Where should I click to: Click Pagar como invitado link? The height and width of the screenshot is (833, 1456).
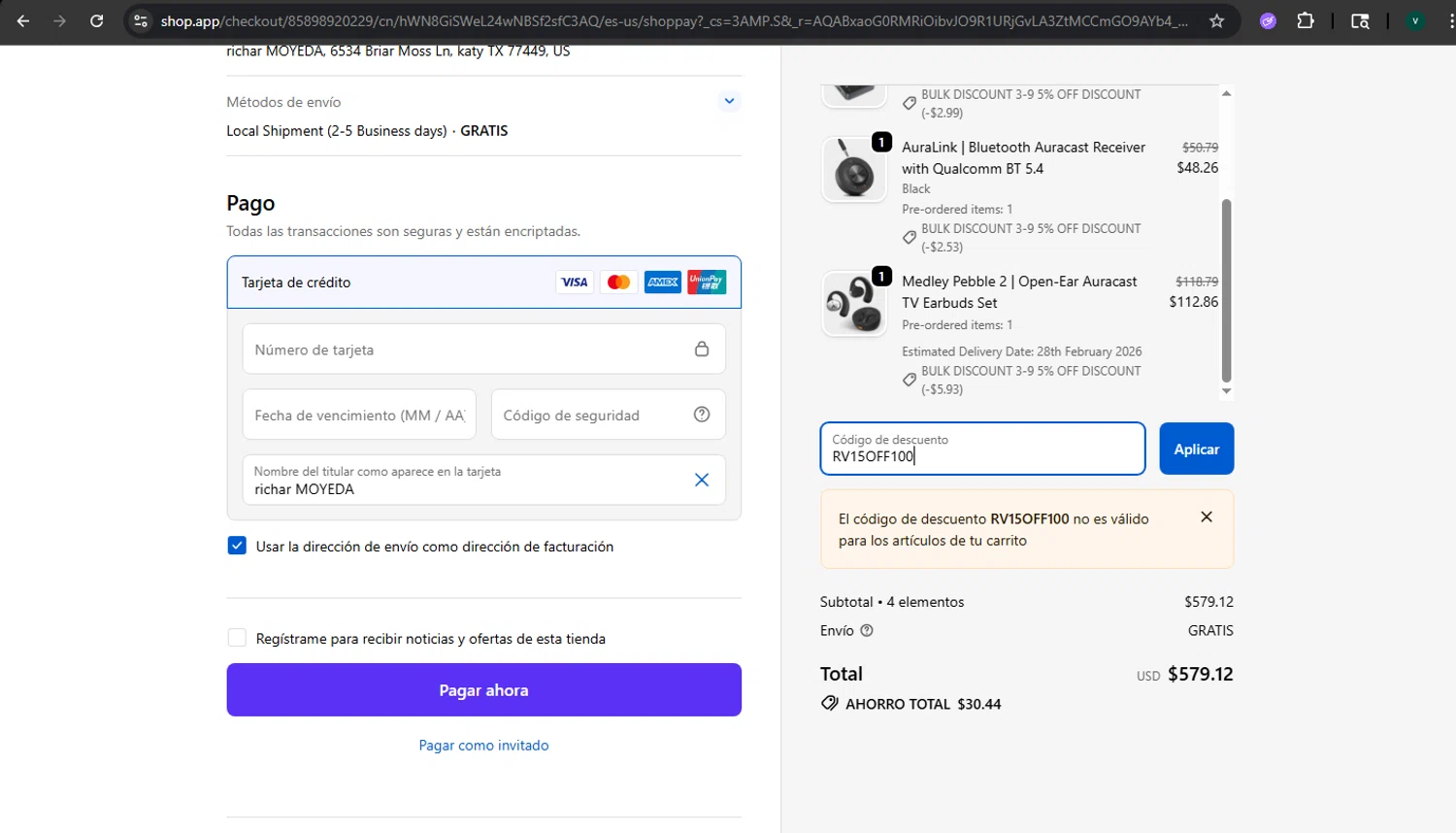pyautogui.click(x=483, y=746)
